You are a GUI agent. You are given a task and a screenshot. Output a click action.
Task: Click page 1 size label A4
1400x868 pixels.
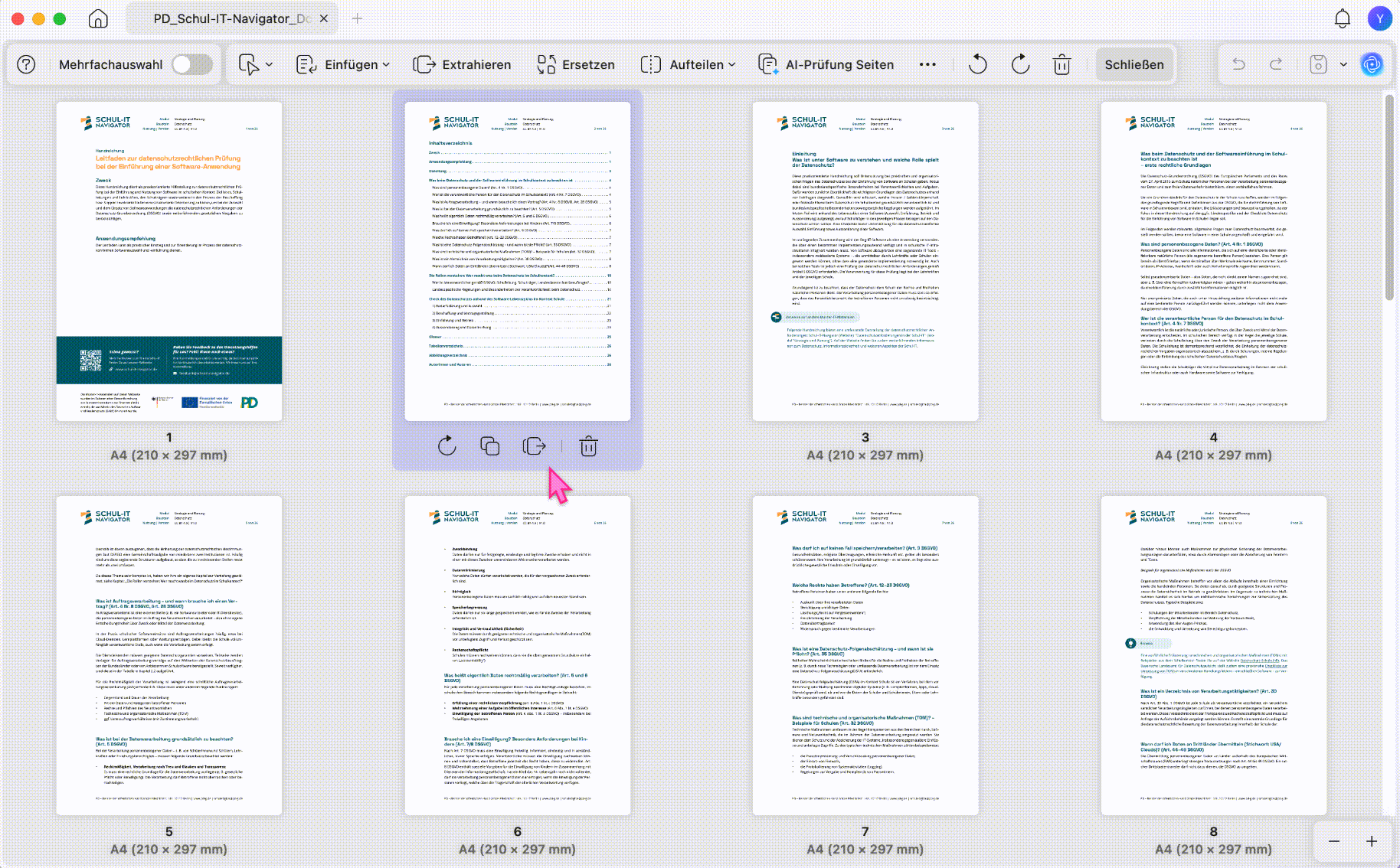pyautogui.click(x=169, y=455)
